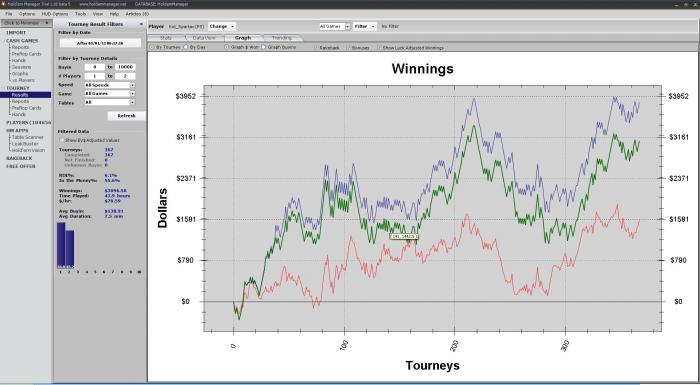
Task: Open Cash Games Sessions item
Action: tap(21, 67)
